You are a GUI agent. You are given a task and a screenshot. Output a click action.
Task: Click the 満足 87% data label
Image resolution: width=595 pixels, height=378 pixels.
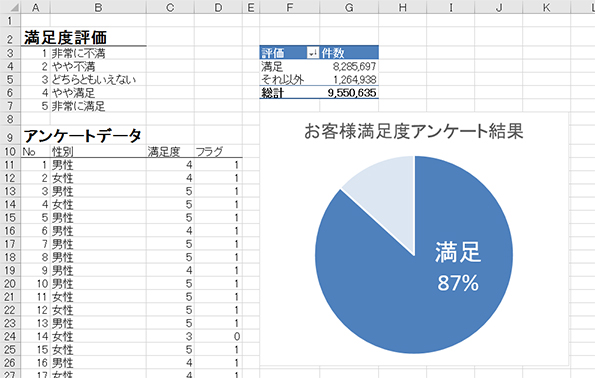tap(458, 267)
